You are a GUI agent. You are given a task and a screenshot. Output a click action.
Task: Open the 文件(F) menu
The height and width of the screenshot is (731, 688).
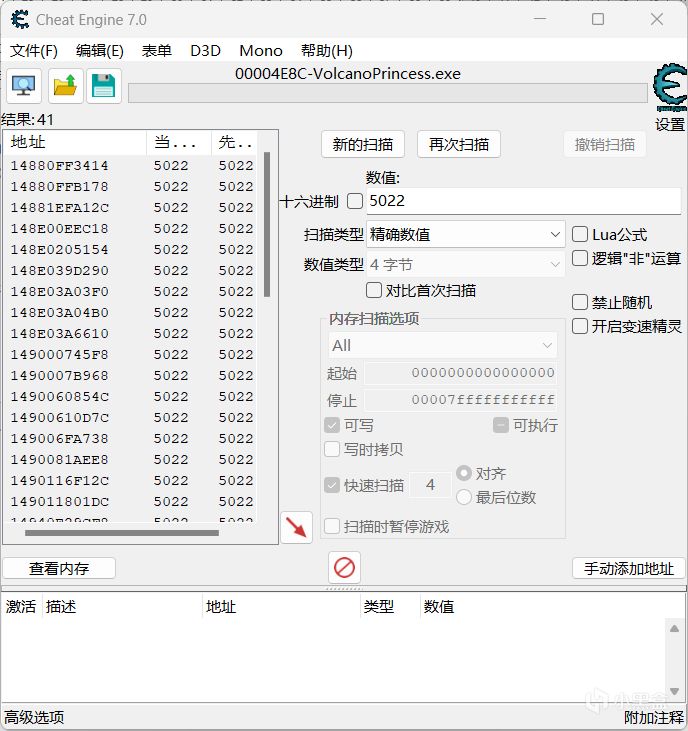click(34, 50)
